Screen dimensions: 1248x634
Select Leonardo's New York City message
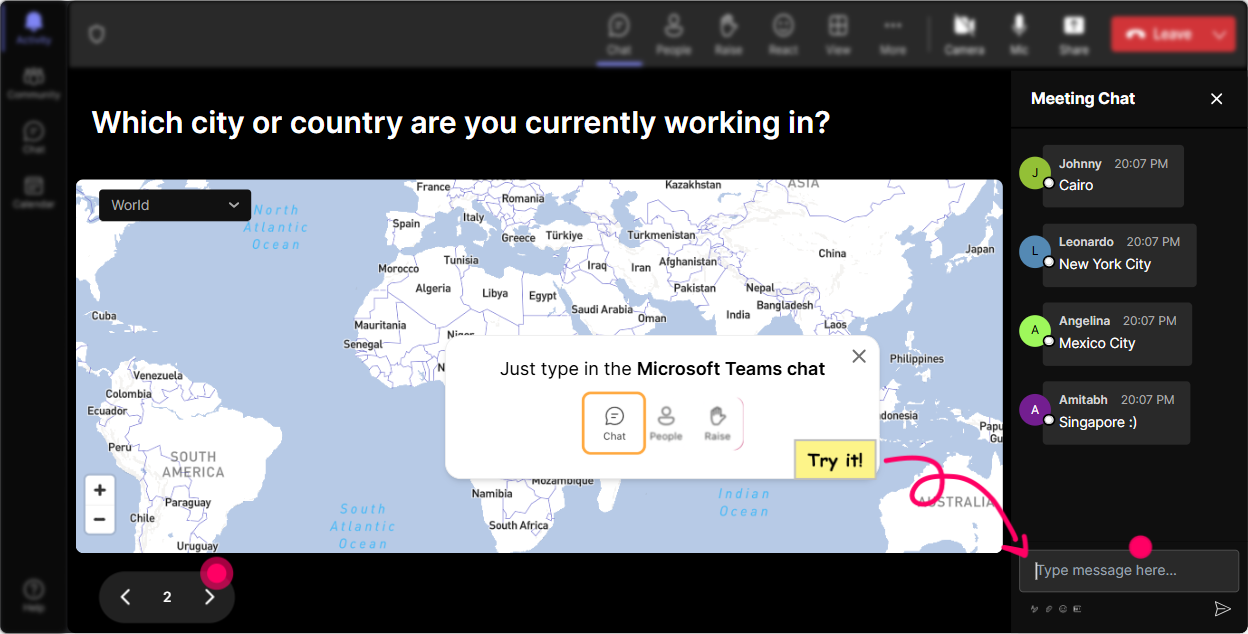1119,255
